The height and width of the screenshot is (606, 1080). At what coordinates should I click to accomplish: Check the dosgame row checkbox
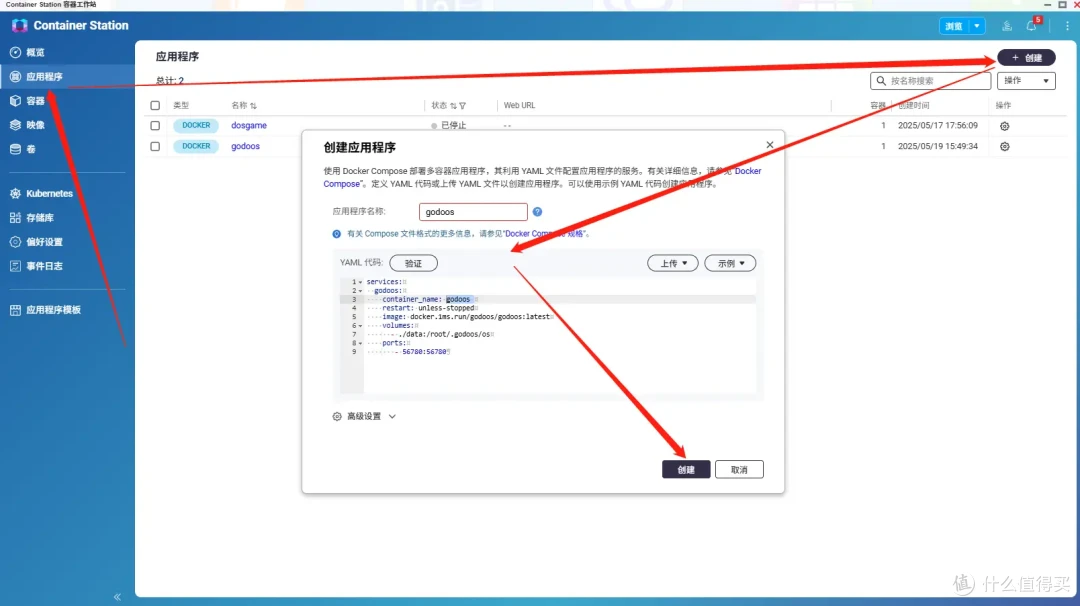(x=155, y=125)
